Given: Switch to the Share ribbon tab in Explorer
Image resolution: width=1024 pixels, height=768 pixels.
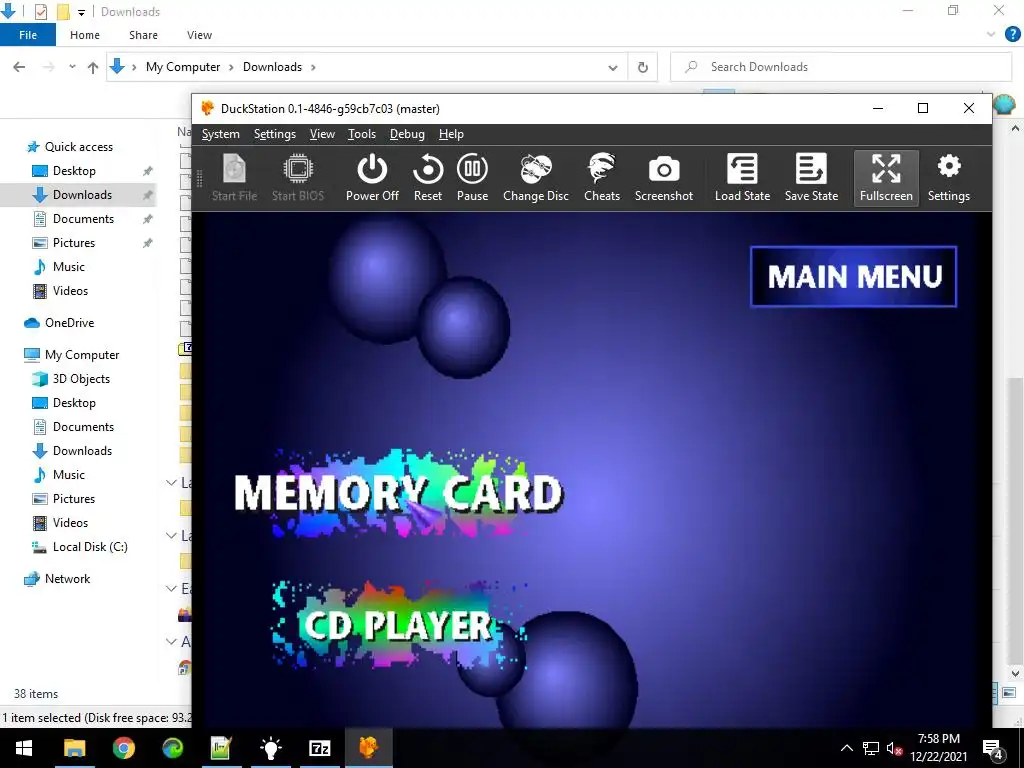Looking at the screenshot, I should [143, 35].
